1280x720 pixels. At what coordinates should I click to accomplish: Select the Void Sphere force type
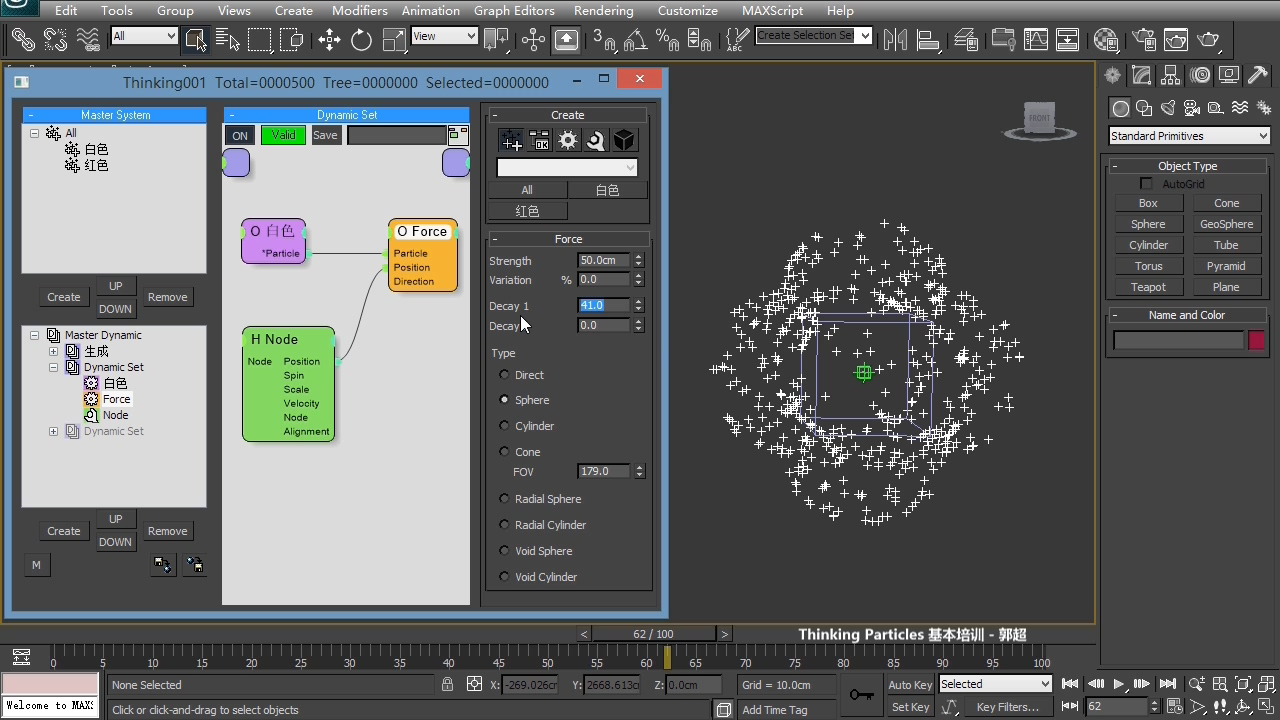tap(504, 551)
